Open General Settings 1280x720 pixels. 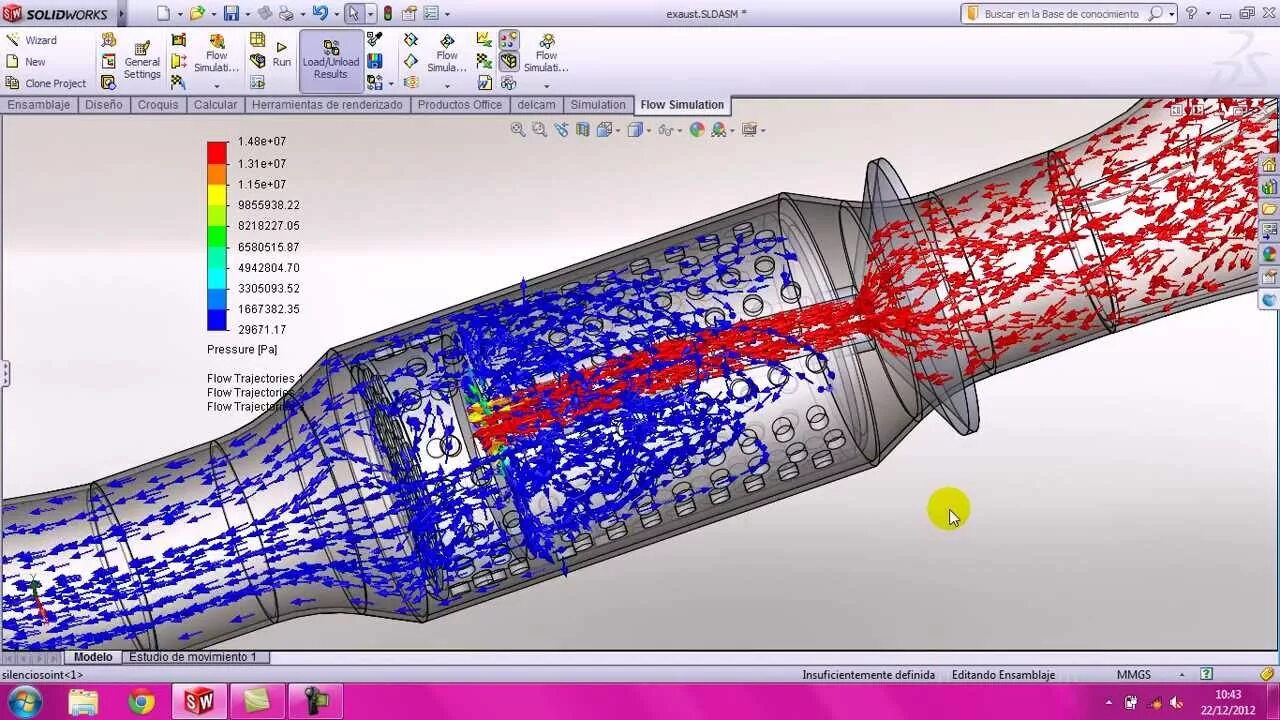click(142, 61)
